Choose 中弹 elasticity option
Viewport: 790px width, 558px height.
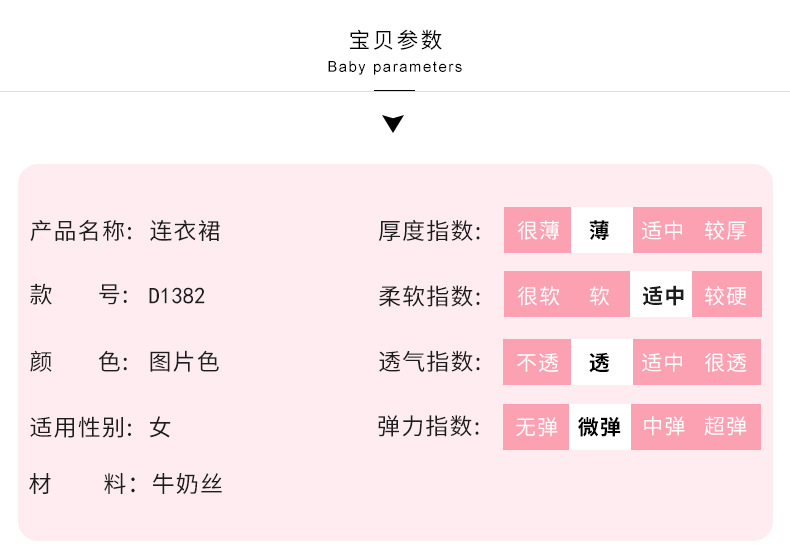(x=664, y=428)
